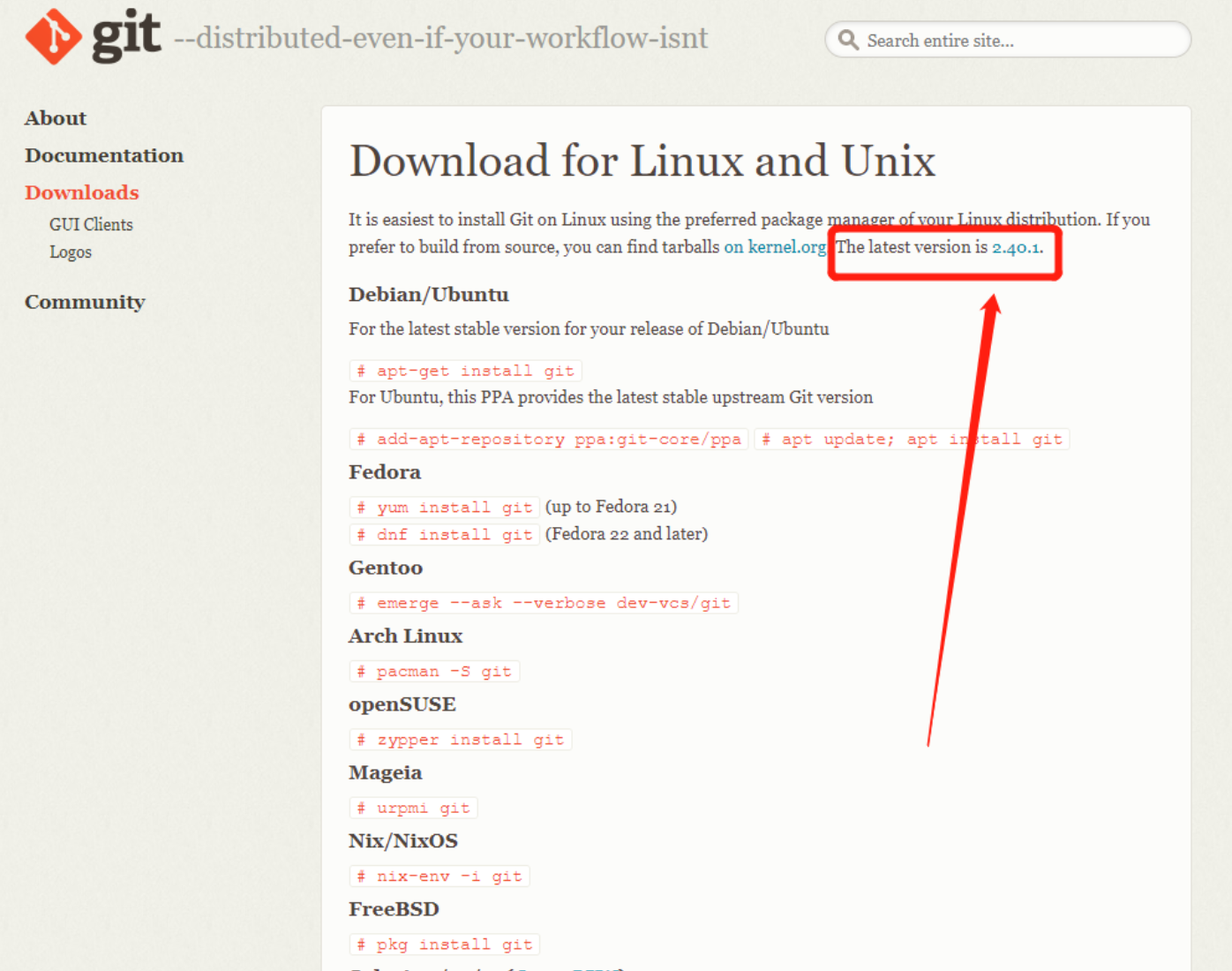The height and width of the screenshot is (971, 1232).
Task: Click the 'pkg install git' FreeBSD command
Action: pyautogui.click(x=445, y=945)
